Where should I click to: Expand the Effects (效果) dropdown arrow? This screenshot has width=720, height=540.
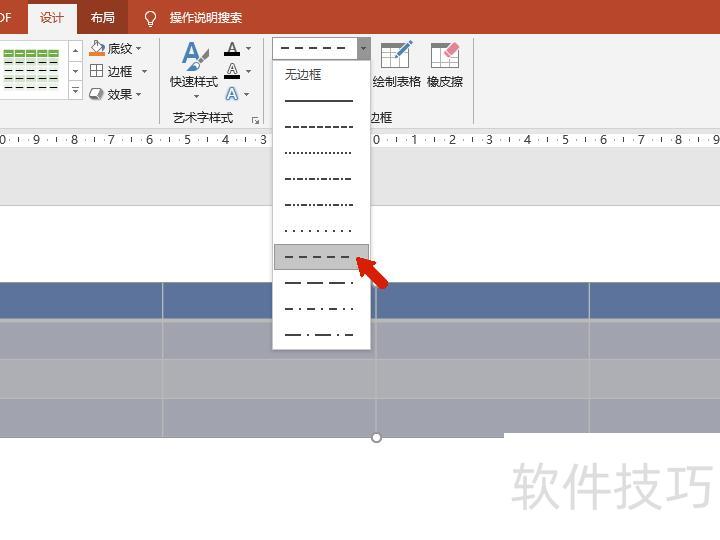(138, 95)
